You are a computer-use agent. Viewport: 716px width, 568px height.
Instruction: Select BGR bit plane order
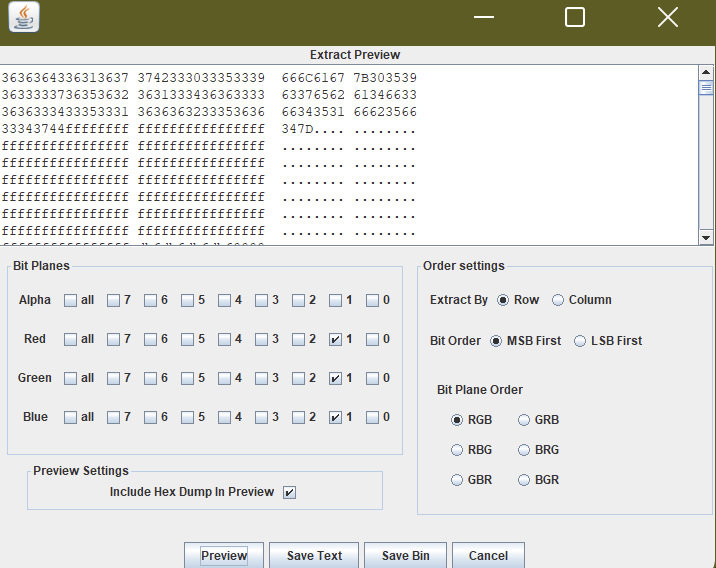click(524, 480)
